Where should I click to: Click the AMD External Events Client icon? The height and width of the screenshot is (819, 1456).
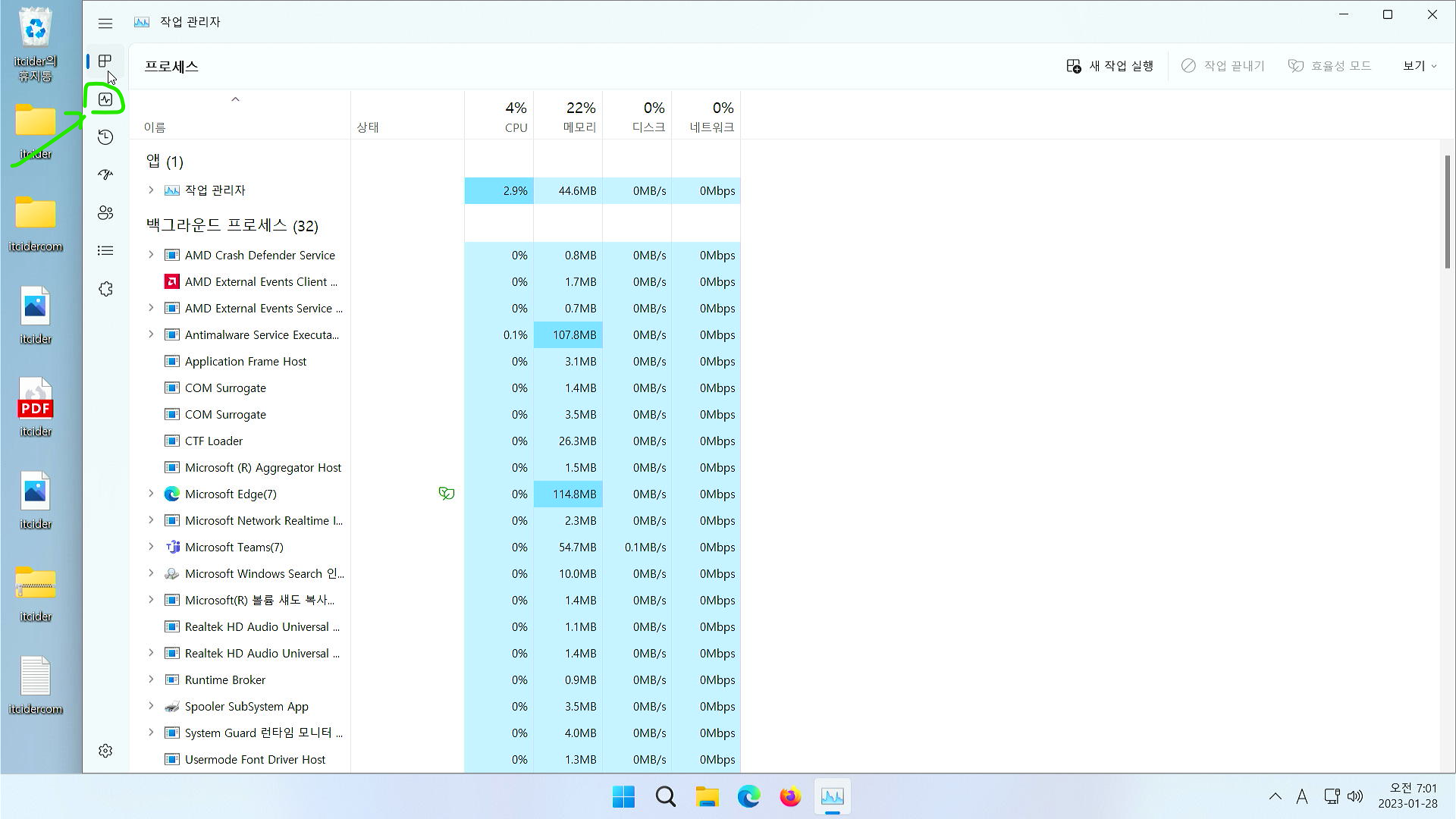pyautogui.click(x=172, y=281)
